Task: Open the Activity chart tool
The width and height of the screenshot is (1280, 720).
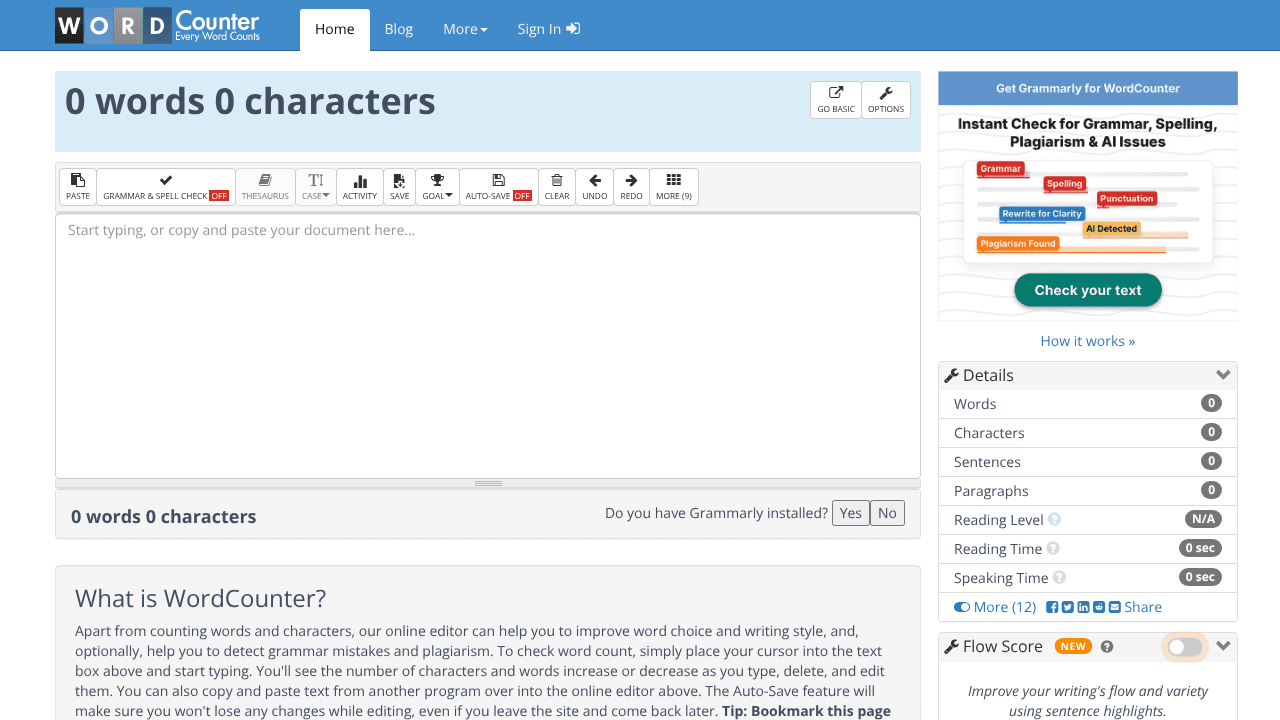Action: click(x=360, y=187)
